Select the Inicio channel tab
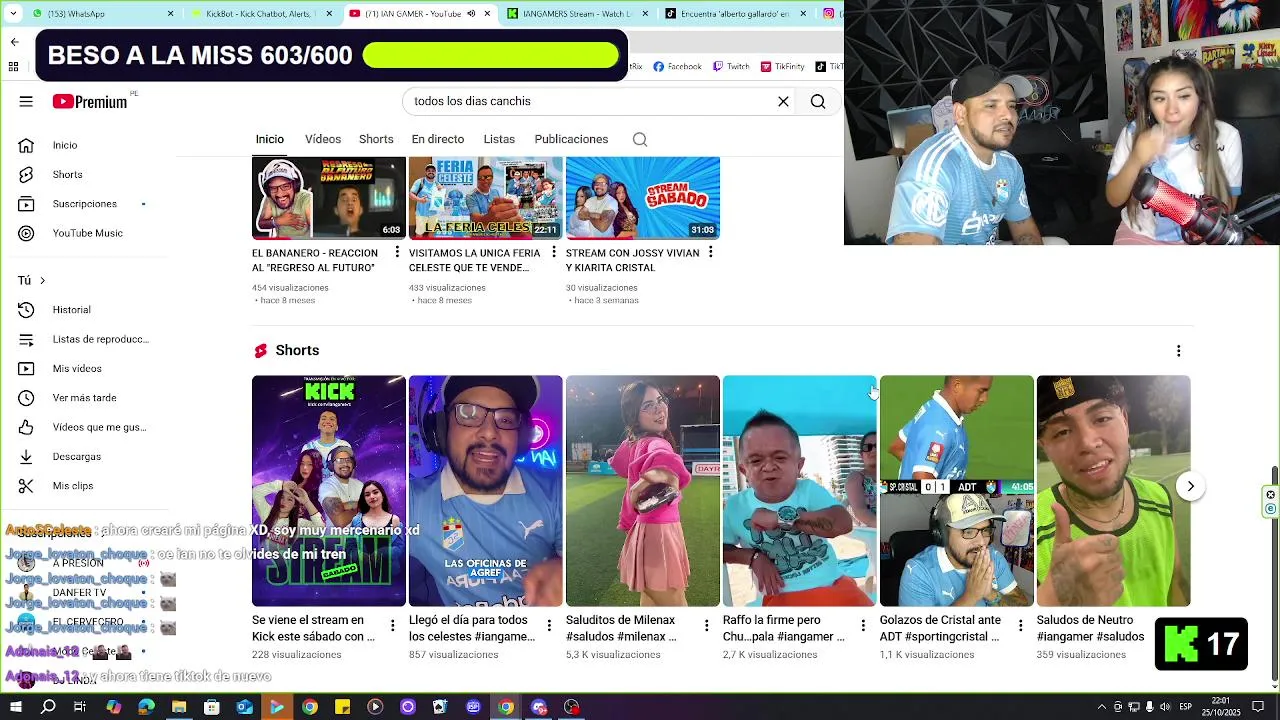This screenshot has height=720, width=1280. coord(270,139)
